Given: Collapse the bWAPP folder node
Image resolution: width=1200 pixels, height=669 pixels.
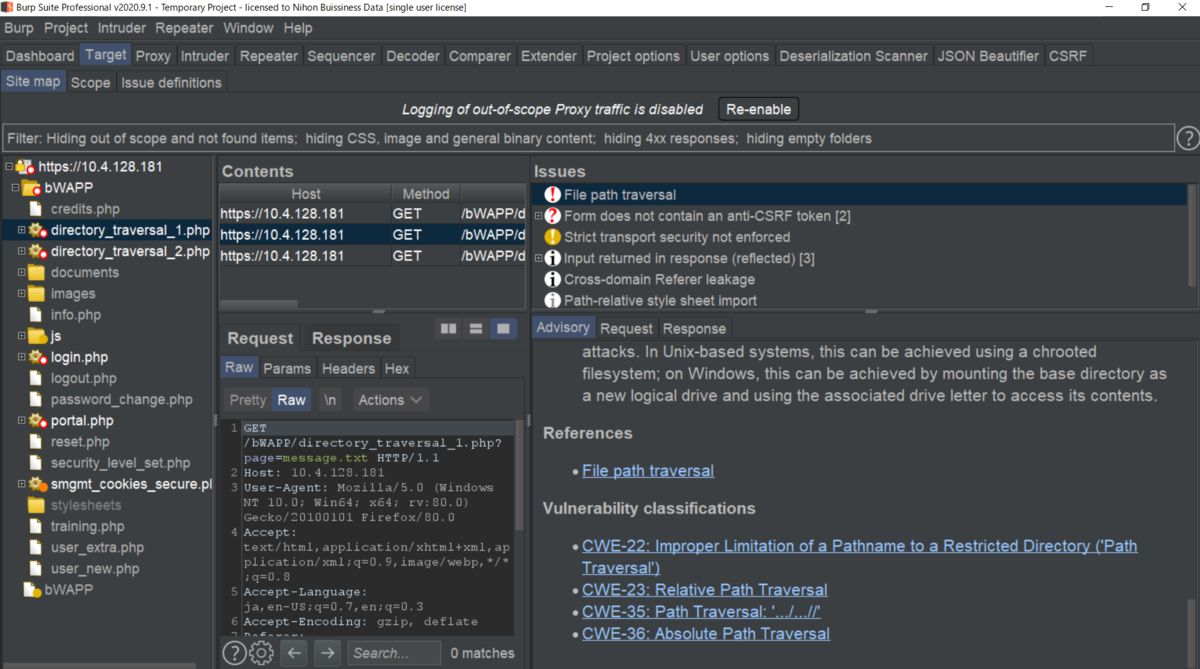Looking at the screenshot, I should click(15, 188).
